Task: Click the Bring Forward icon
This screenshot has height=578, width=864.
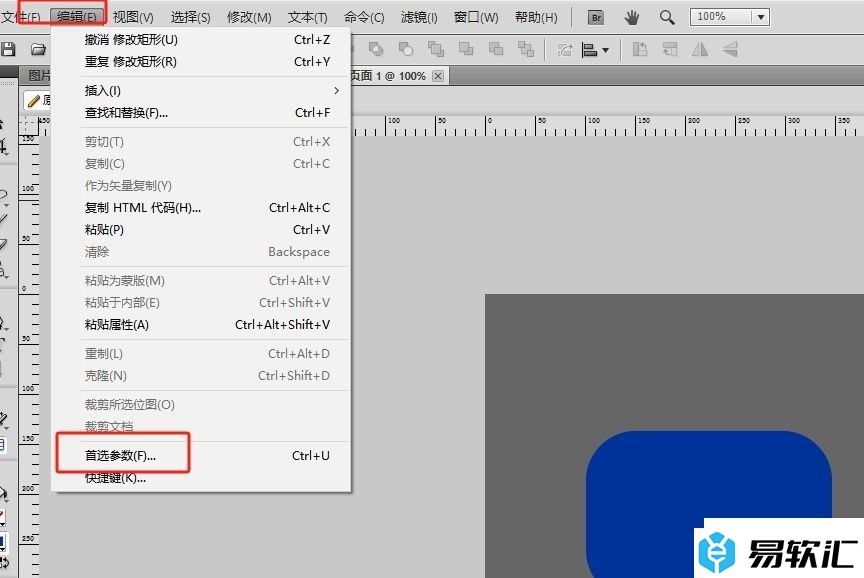Action: click(466, 50)
